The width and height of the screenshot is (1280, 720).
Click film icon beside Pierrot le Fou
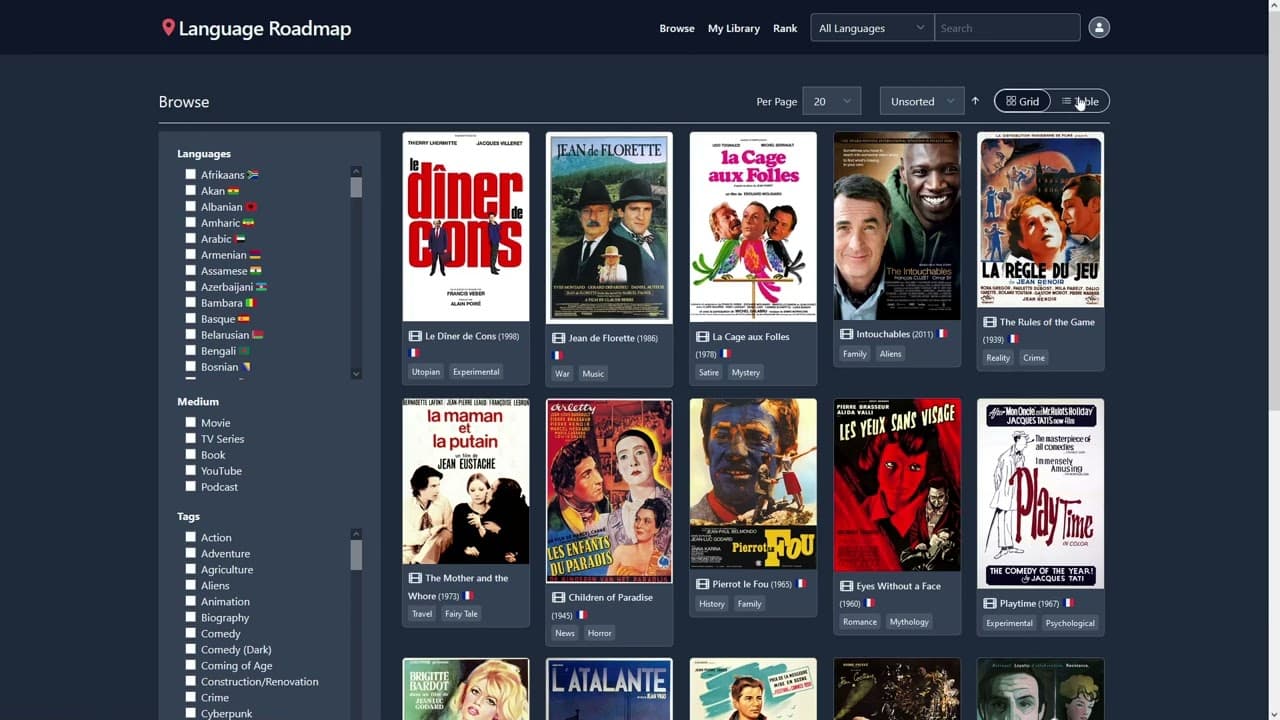702,584
